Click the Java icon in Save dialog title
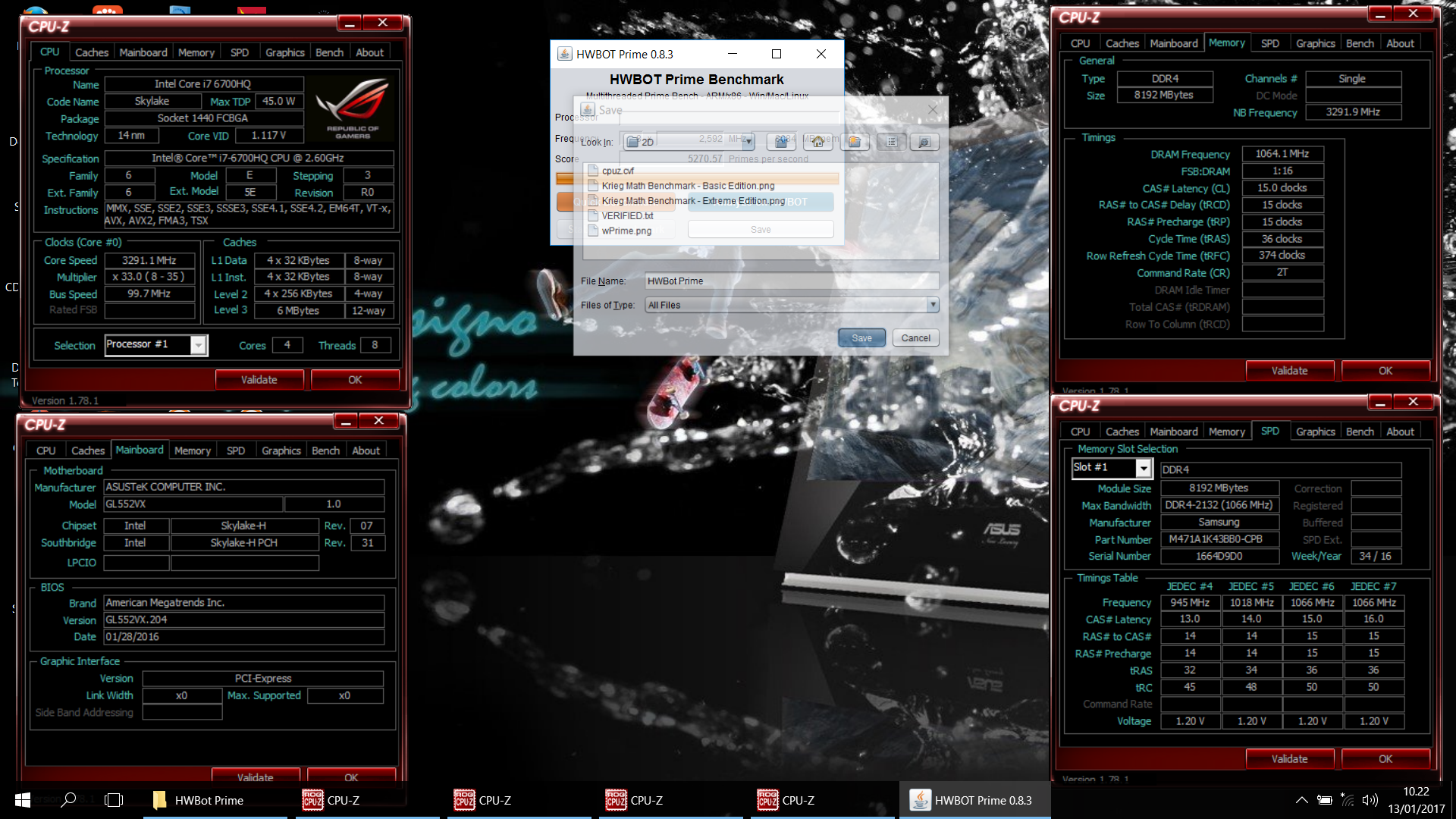Screen dimensions: 1456x819 point(588,110)
